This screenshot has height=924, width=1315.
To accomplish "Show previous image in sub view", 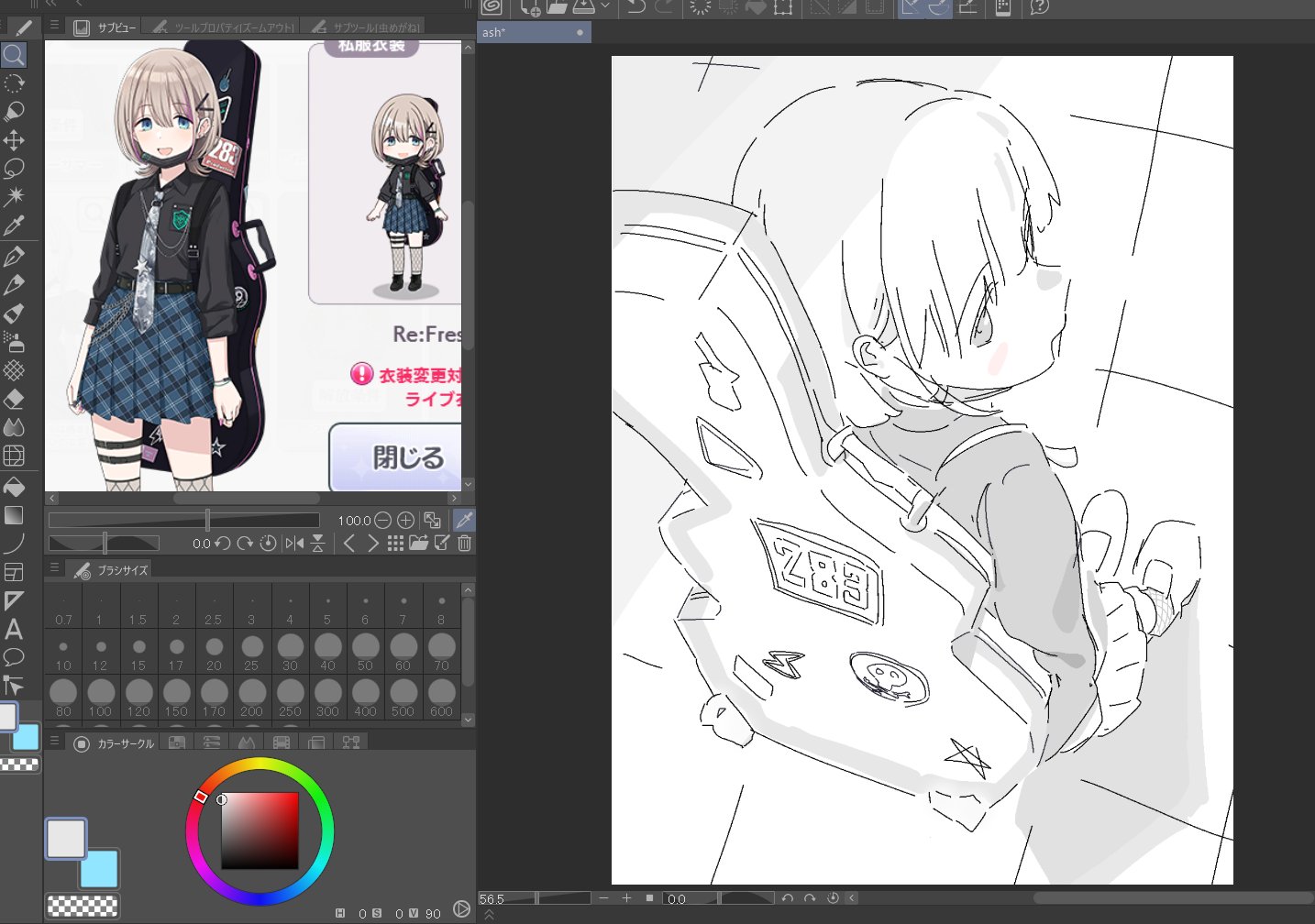I will click(348, 543).
